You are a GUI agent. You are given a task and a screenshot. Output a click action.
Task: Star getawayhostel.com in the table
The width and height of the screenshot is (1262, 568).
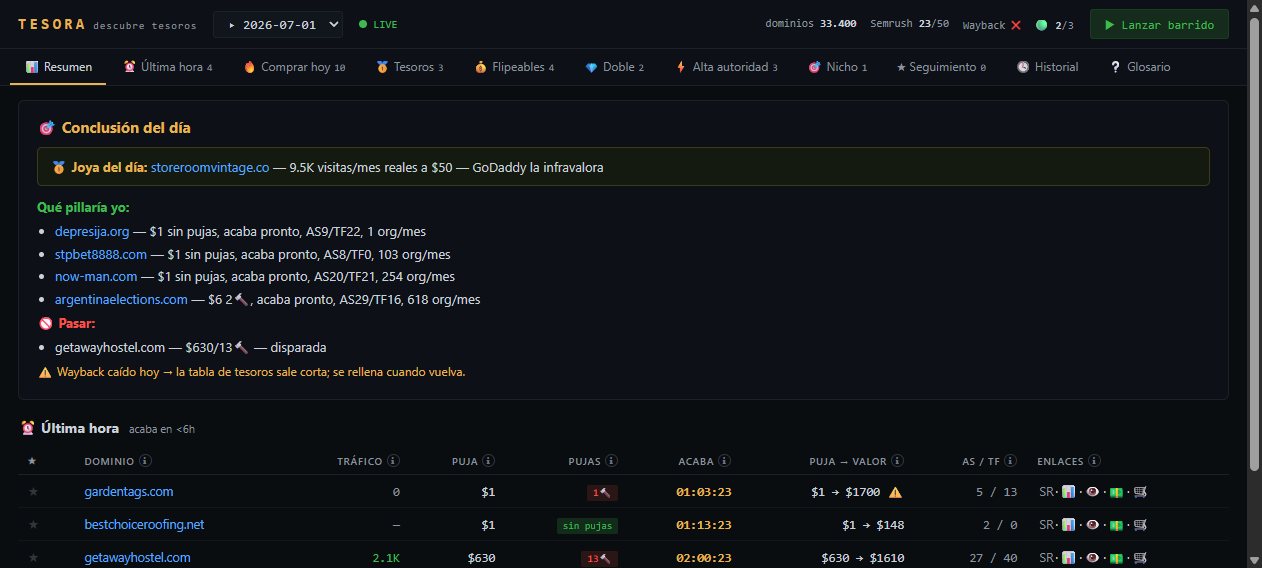pos(32,557)
